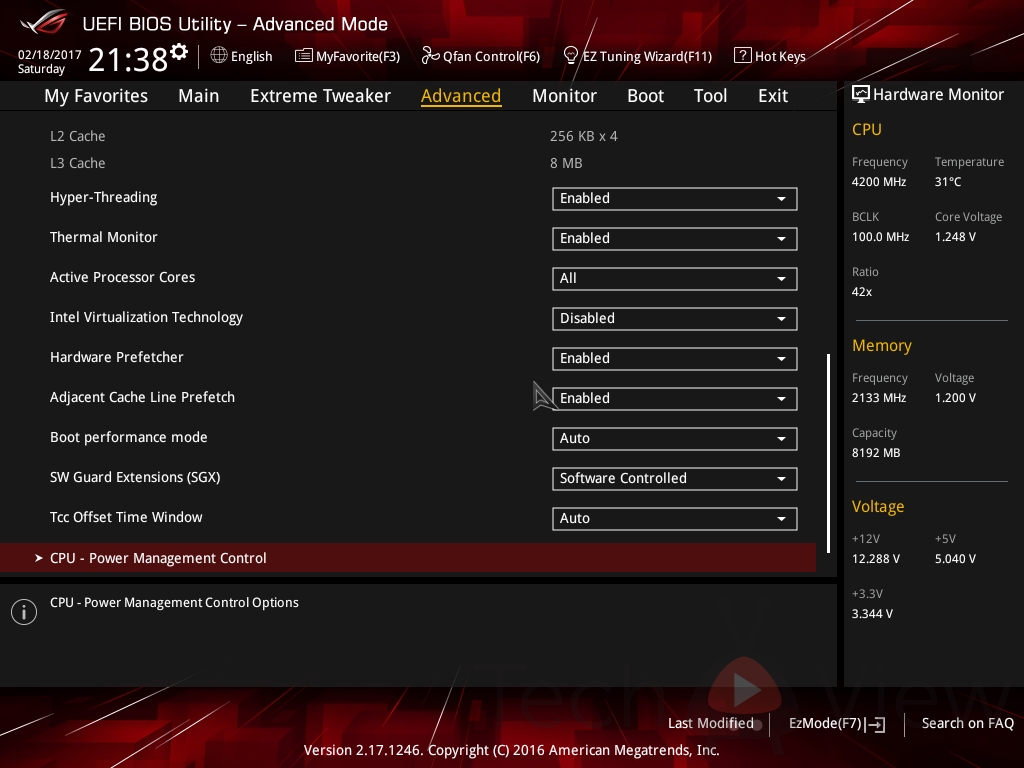Open SW Guard Extensions (SGX) dropdown

tap(674, 478)
